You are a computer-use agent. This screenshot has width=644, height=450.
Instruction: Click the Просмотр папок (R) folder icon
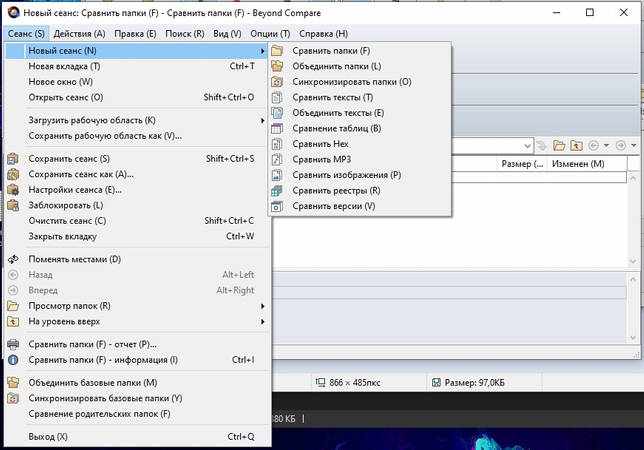tap(13, 306)
